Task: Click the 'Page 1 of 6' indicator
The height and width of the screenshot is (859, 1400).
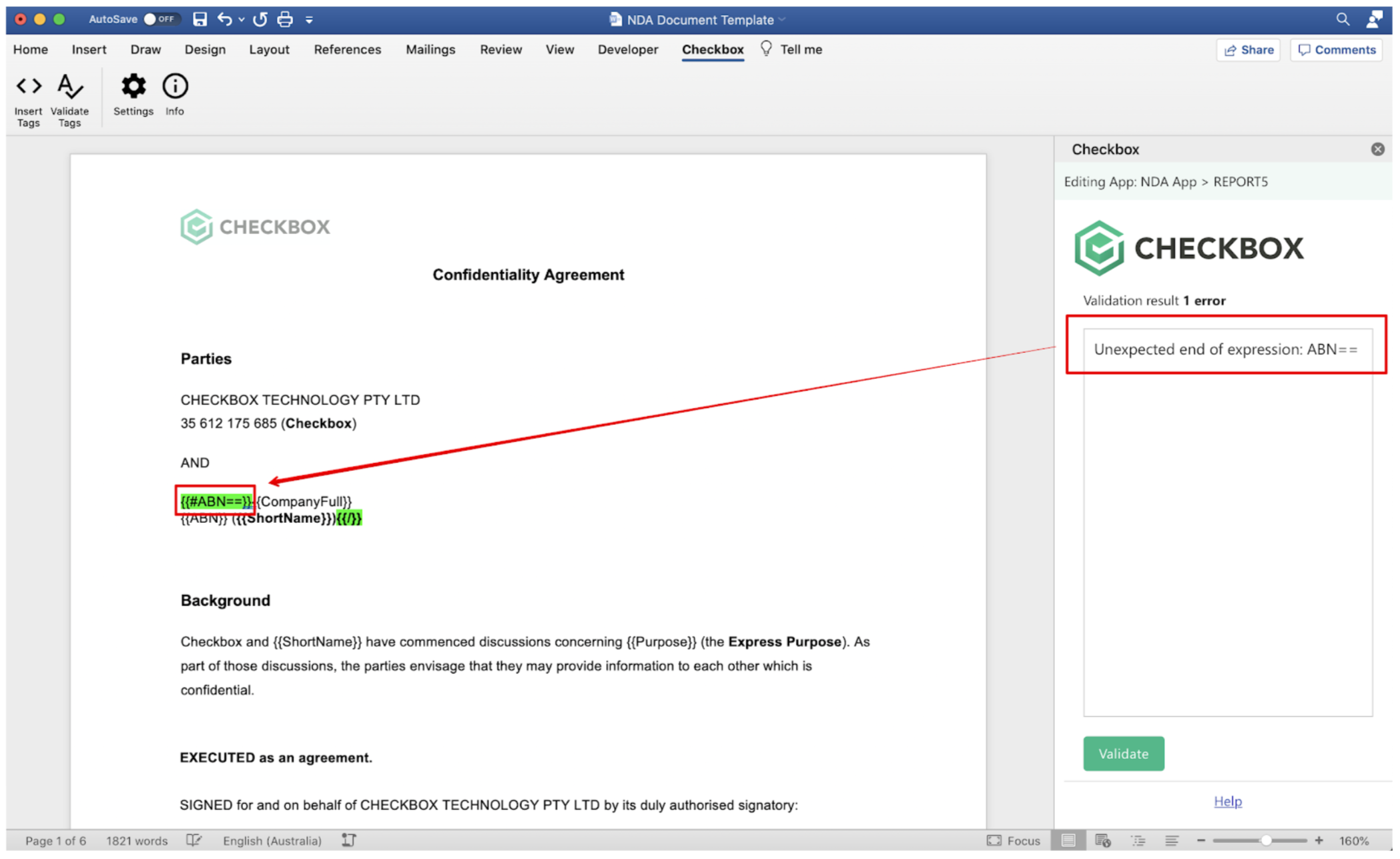Action: tap(55, 840)
